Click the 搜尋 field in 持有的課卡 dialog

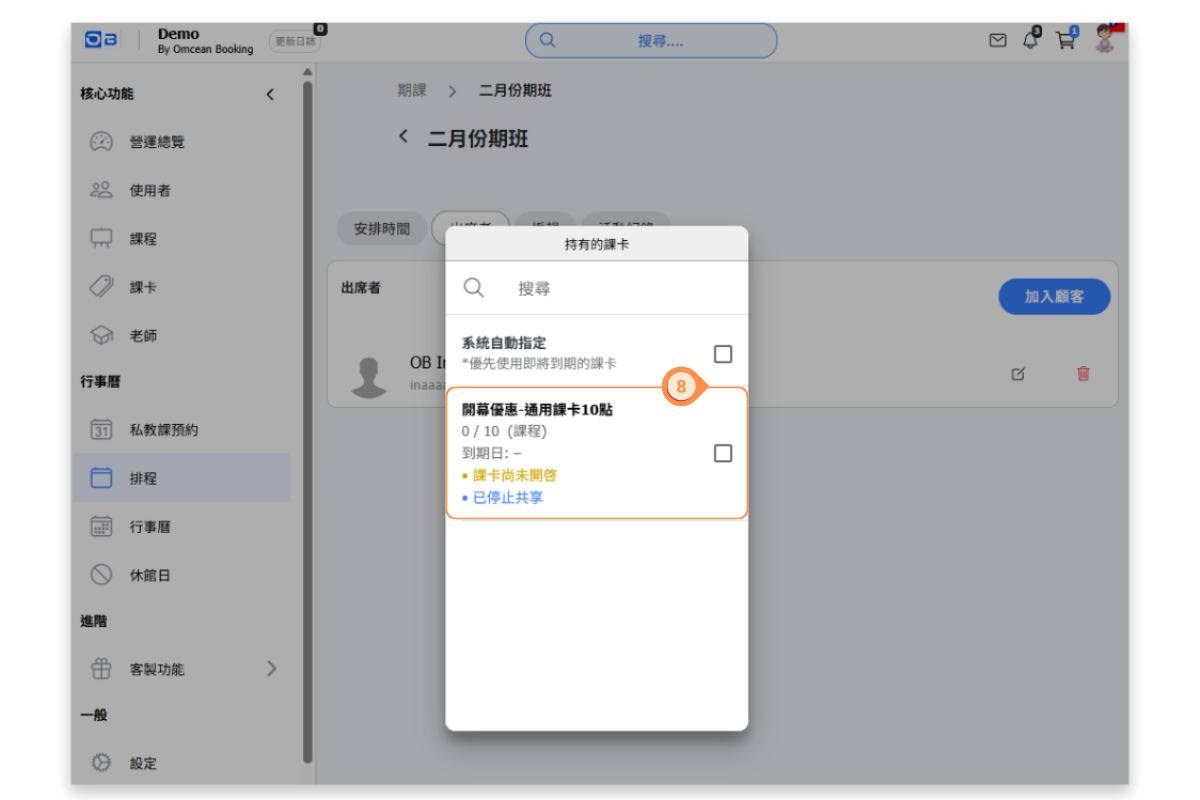pos(620,289)
